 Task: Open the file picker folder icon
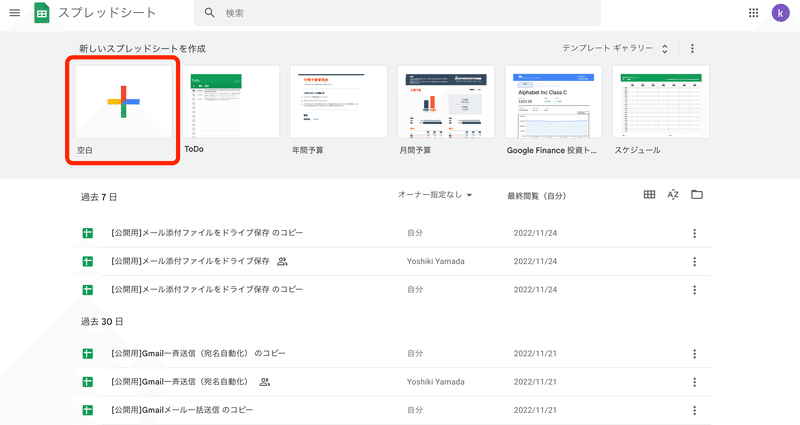696,194
